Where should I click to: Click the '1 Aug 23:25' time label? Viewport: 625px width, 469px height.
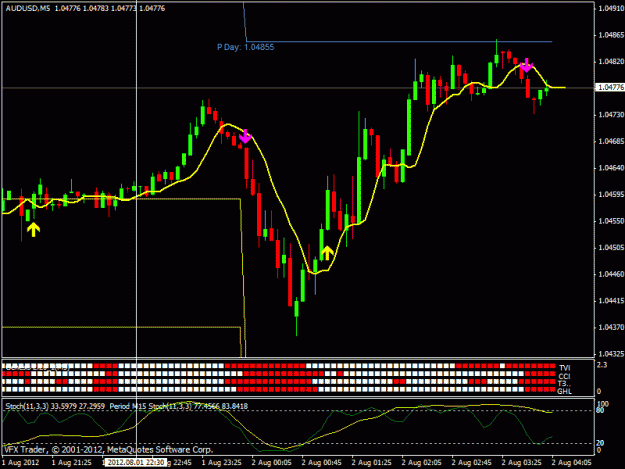click(x=222, y=463)
